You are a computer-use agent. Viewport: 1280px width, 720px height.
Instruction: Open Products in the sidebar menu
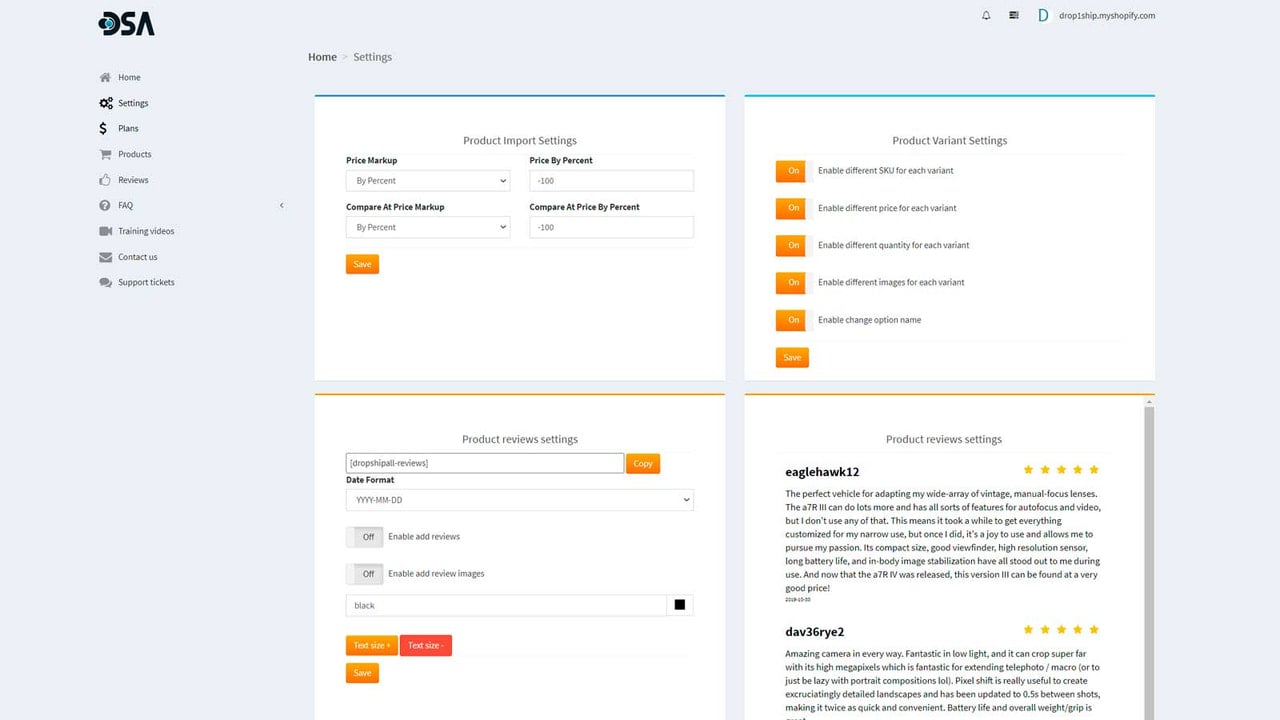(135, 154)
